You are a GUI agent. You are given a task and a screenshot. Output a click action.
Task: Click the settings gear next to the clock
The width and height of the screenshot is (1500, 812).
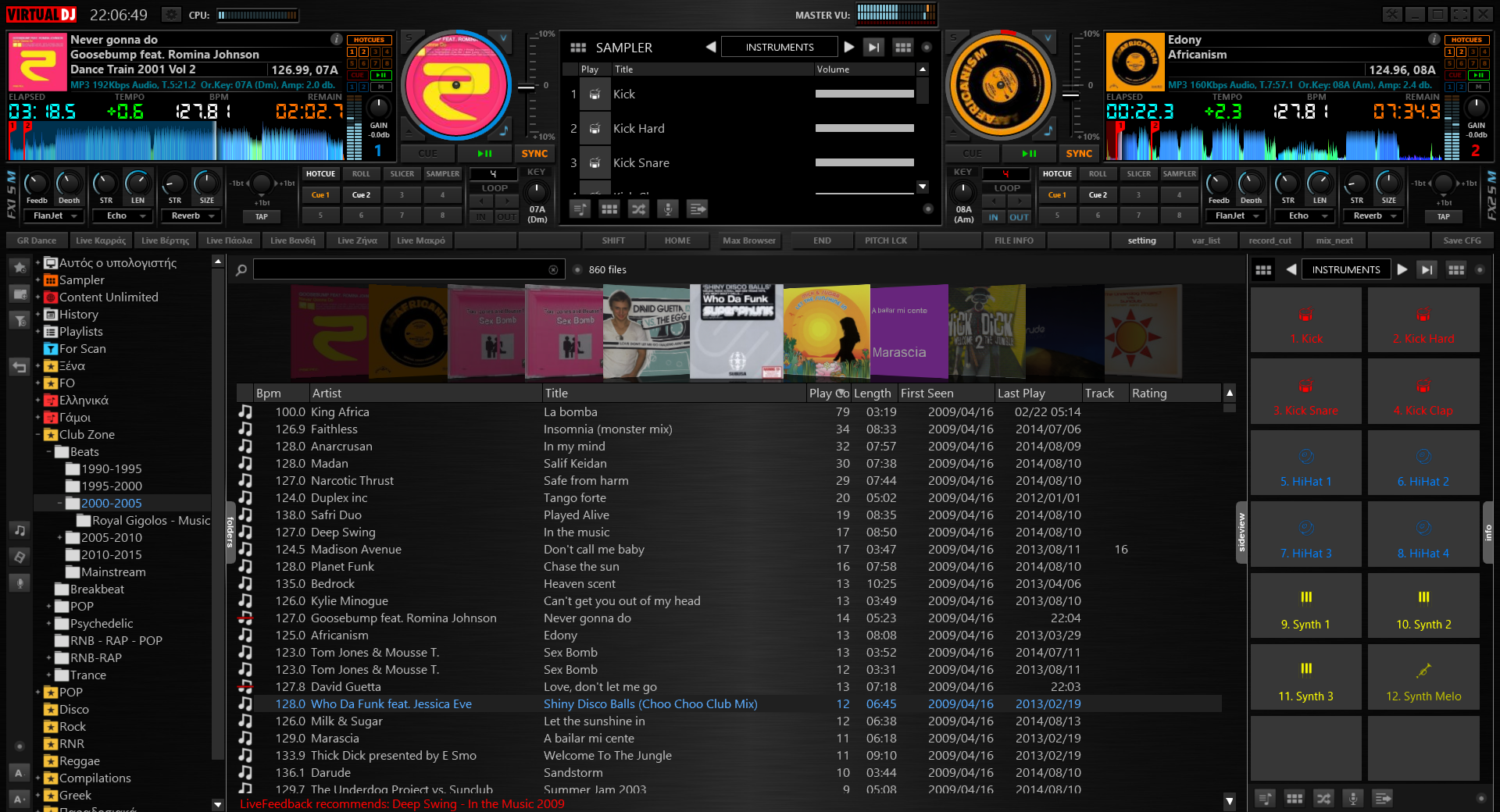click(x=171, y=15)
